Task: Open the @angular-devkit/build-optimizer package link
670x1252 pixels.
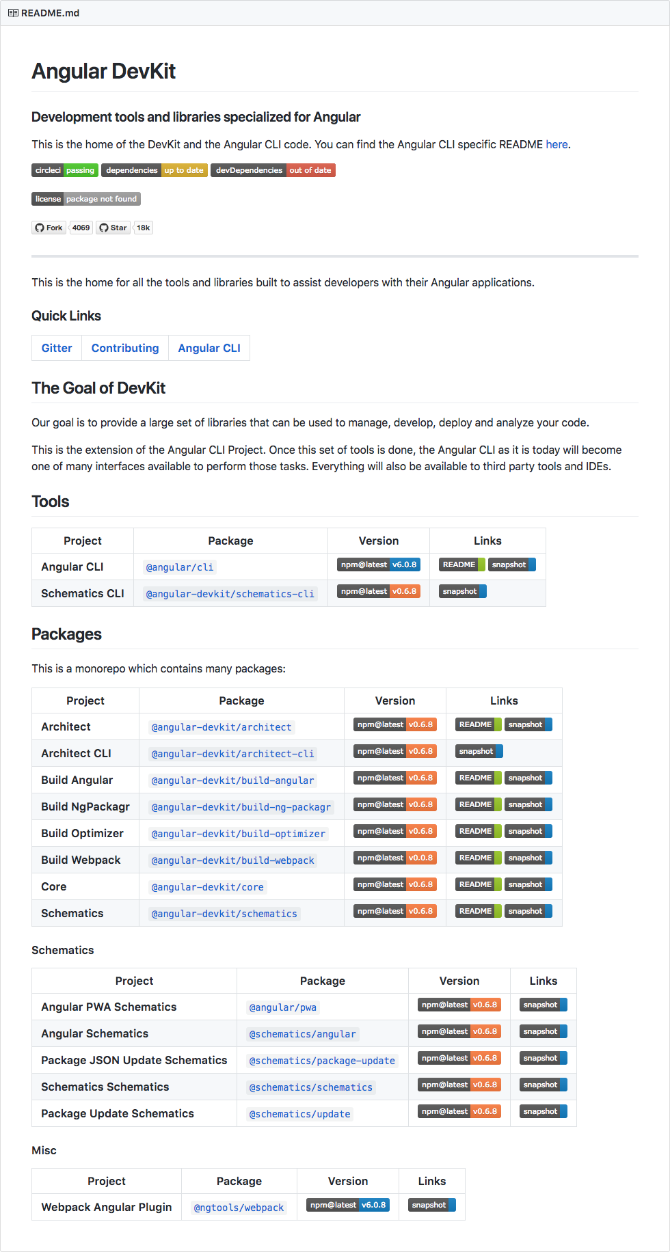Action: click(x=238, y=834)
